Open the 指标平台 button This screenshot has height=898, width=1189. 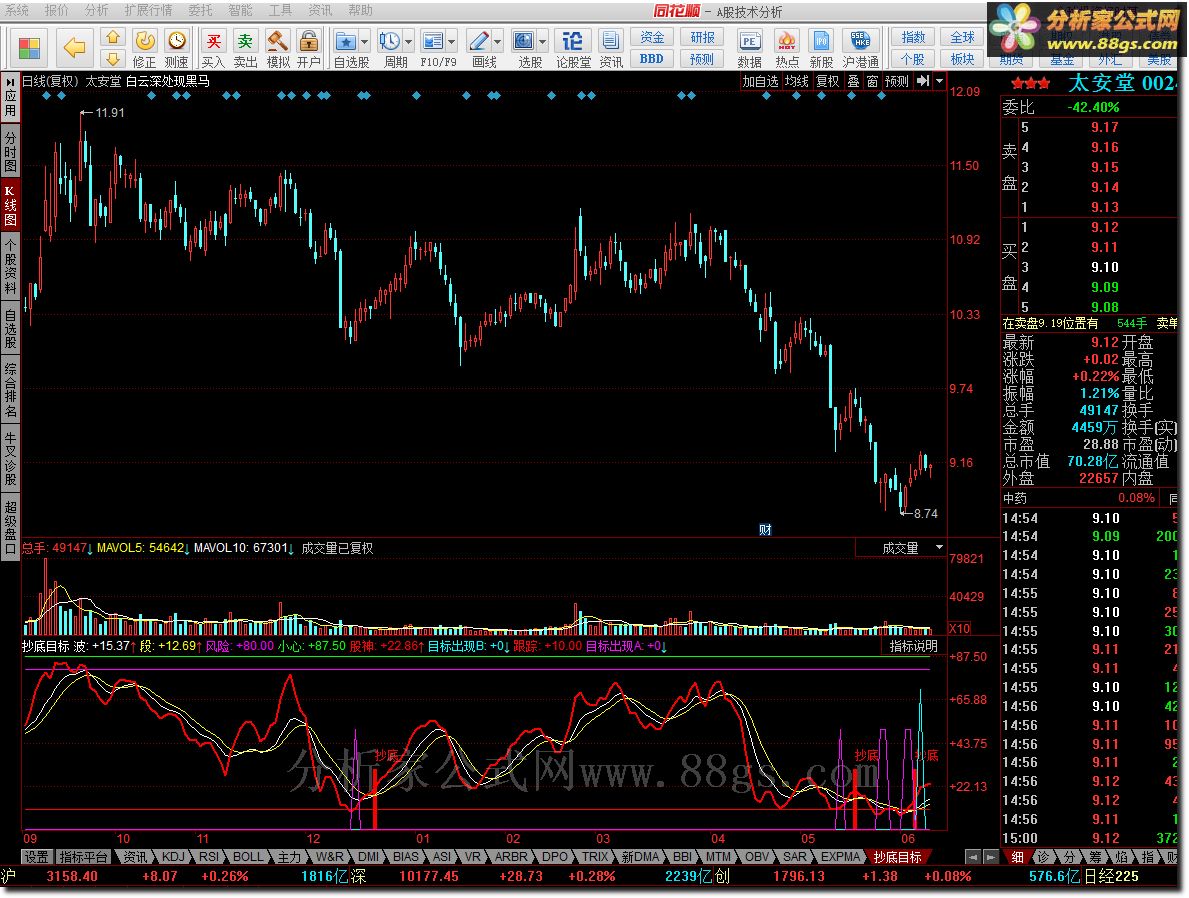tap(83, 857)
